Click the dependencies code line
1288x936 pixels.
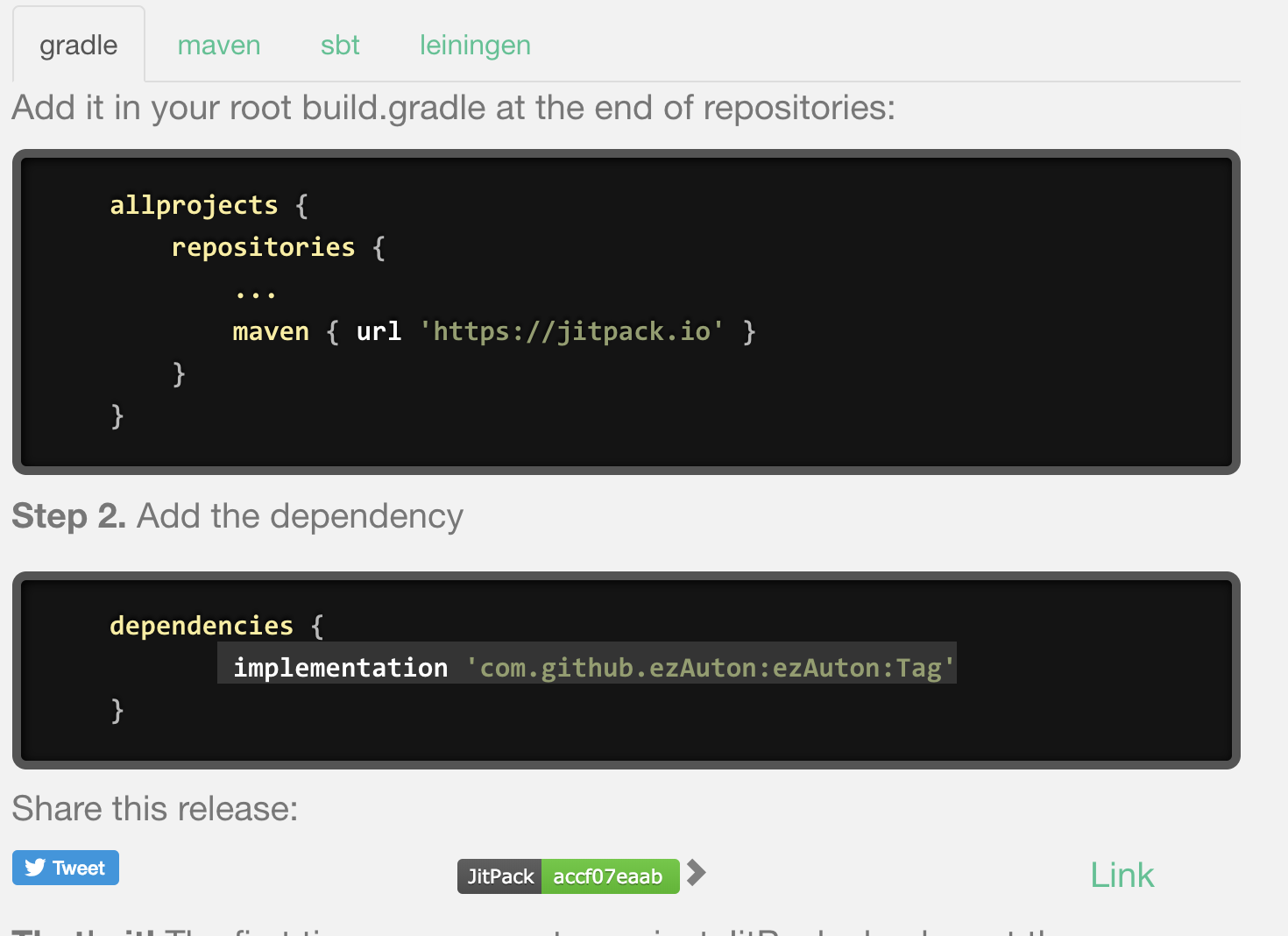pos(216,626)
